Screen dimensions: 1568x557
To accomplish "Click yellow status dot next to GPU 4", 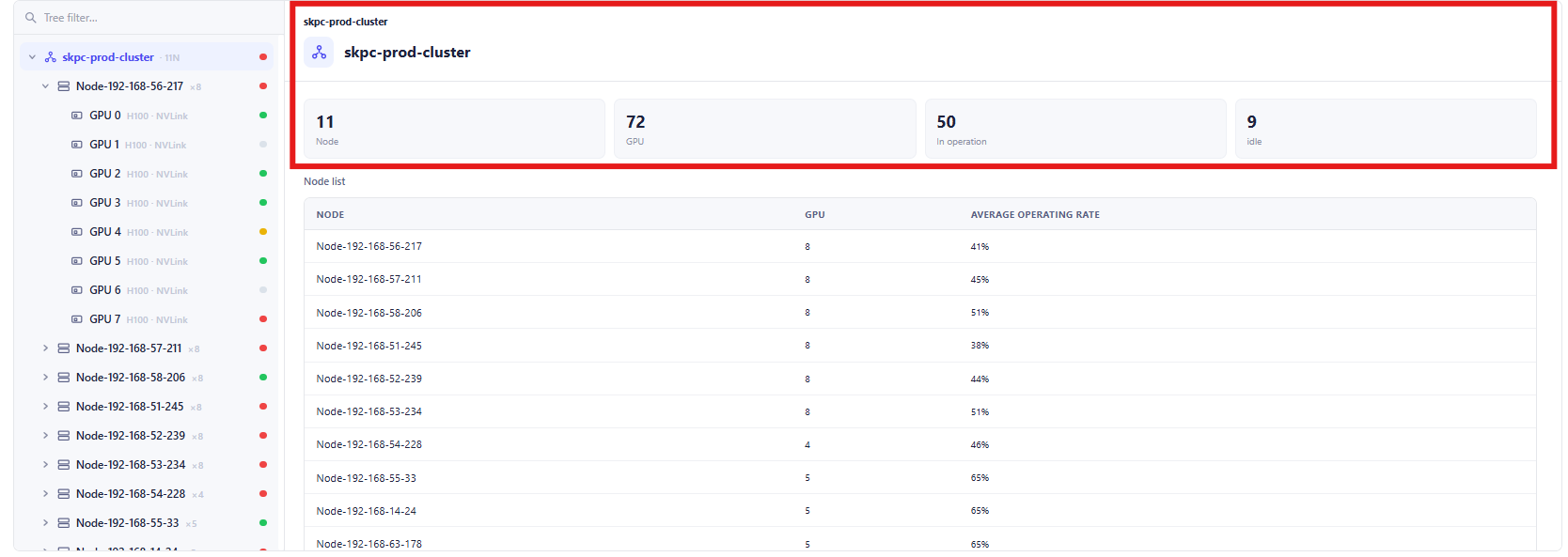I will [x=263, y=232].
